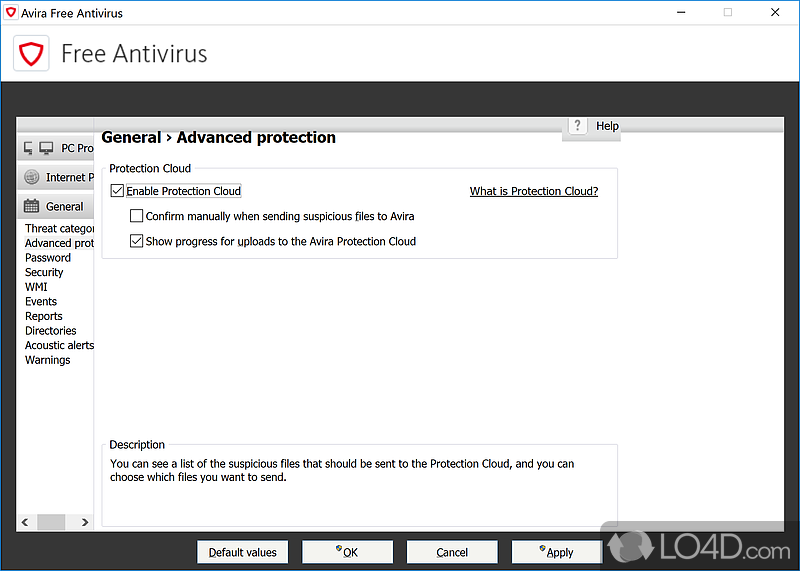This screenshot has width=800, height=571.
Task: Select Warnings in sidebar
Action: tap(47, 360)
